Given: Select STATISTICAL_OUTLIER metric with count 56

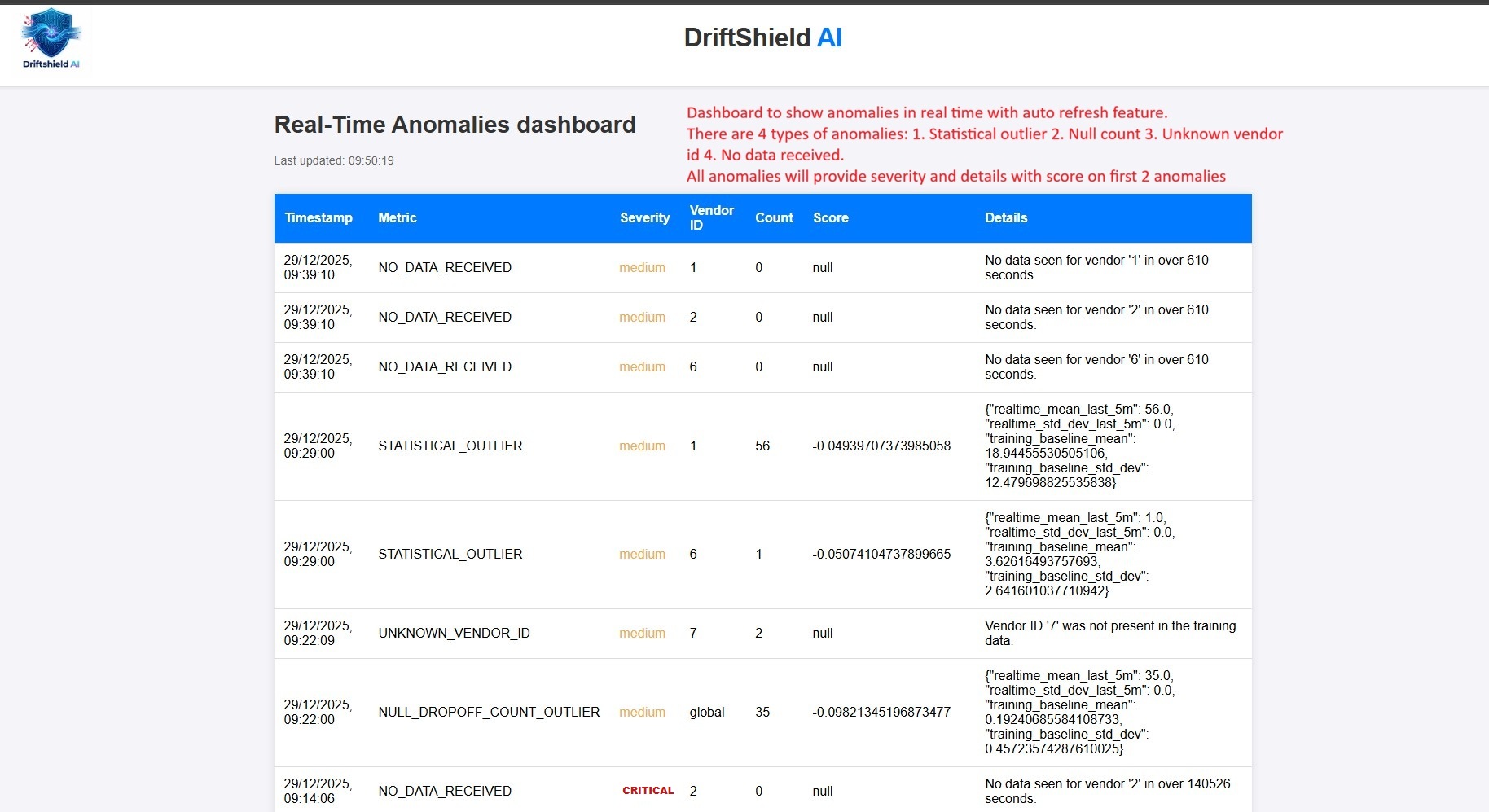Looking at the screenshot, I should (x=450, y=446).
